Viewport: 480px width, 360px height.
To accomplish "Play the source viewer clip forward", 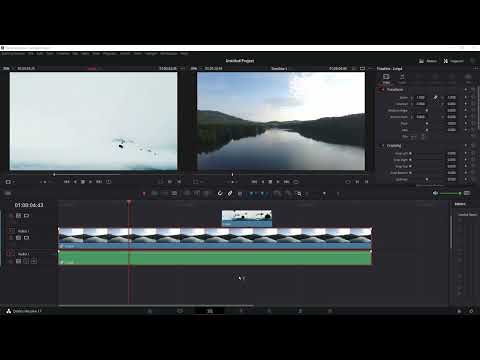I will [91, 182].
